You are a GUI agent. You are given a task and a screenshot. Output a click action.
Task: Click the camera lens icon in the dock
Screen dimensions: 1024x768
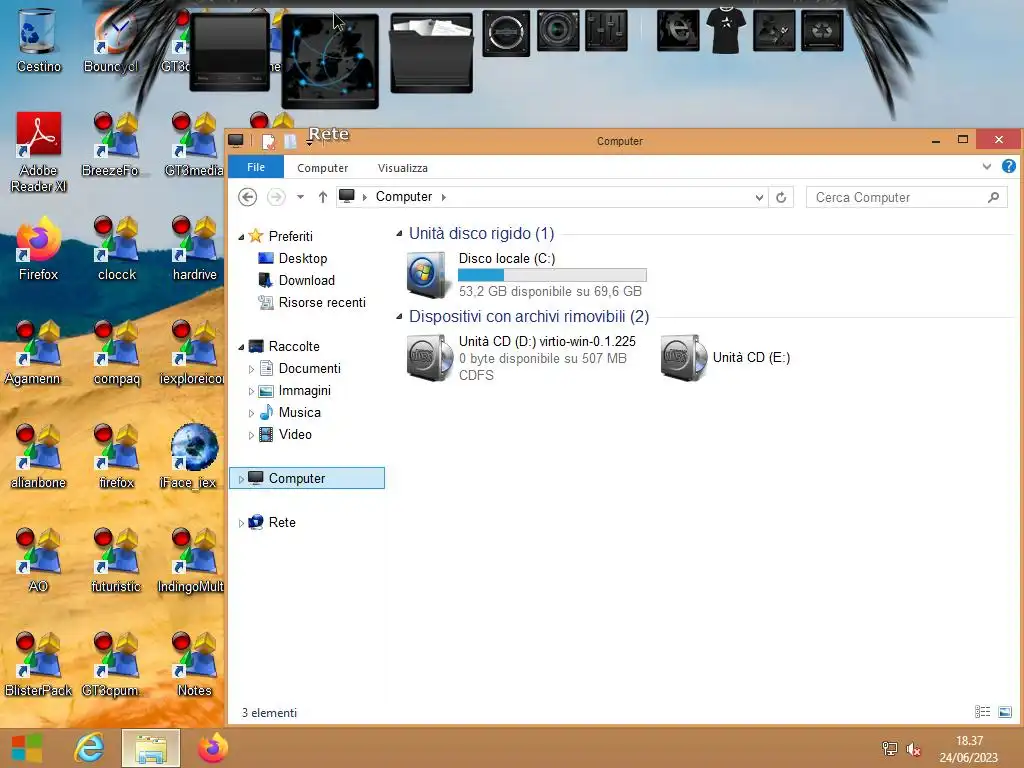pos(558,30)
